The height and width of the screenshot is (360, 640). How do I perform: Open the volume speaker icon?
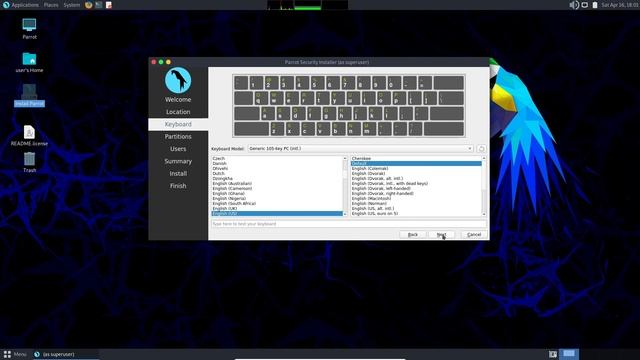(574, 5)
